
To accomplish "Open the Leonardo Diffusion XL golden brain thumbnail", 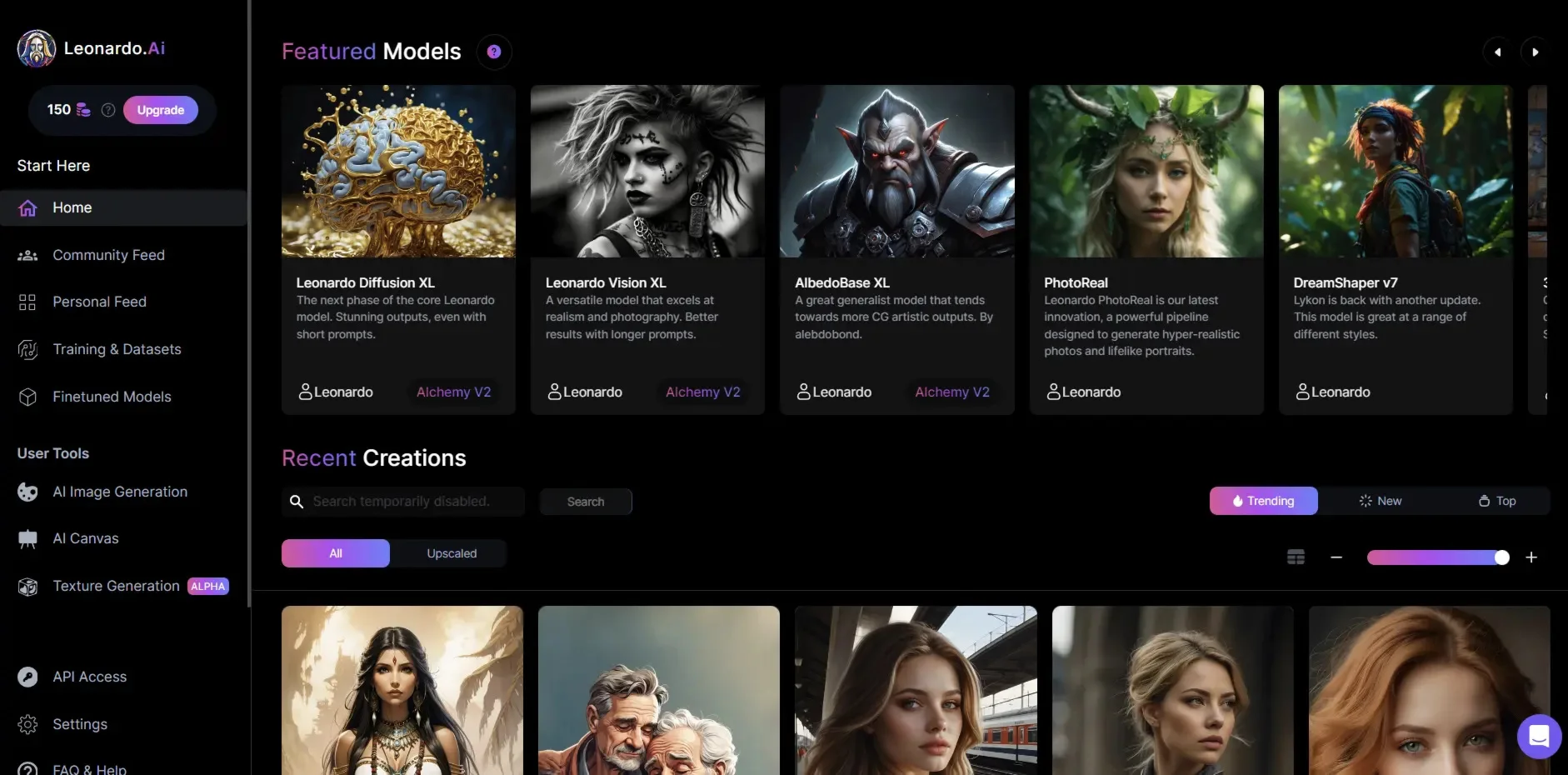I will tap(398, 171).
